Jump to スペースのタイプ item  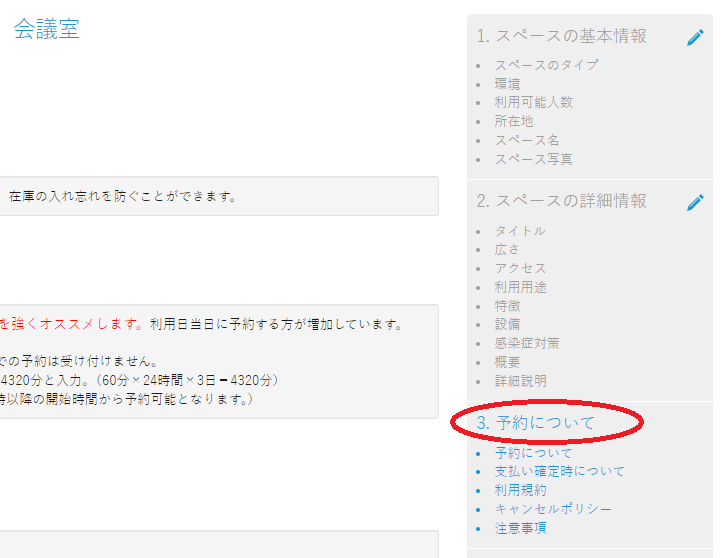pyautogui.click(x=546, y=65)
